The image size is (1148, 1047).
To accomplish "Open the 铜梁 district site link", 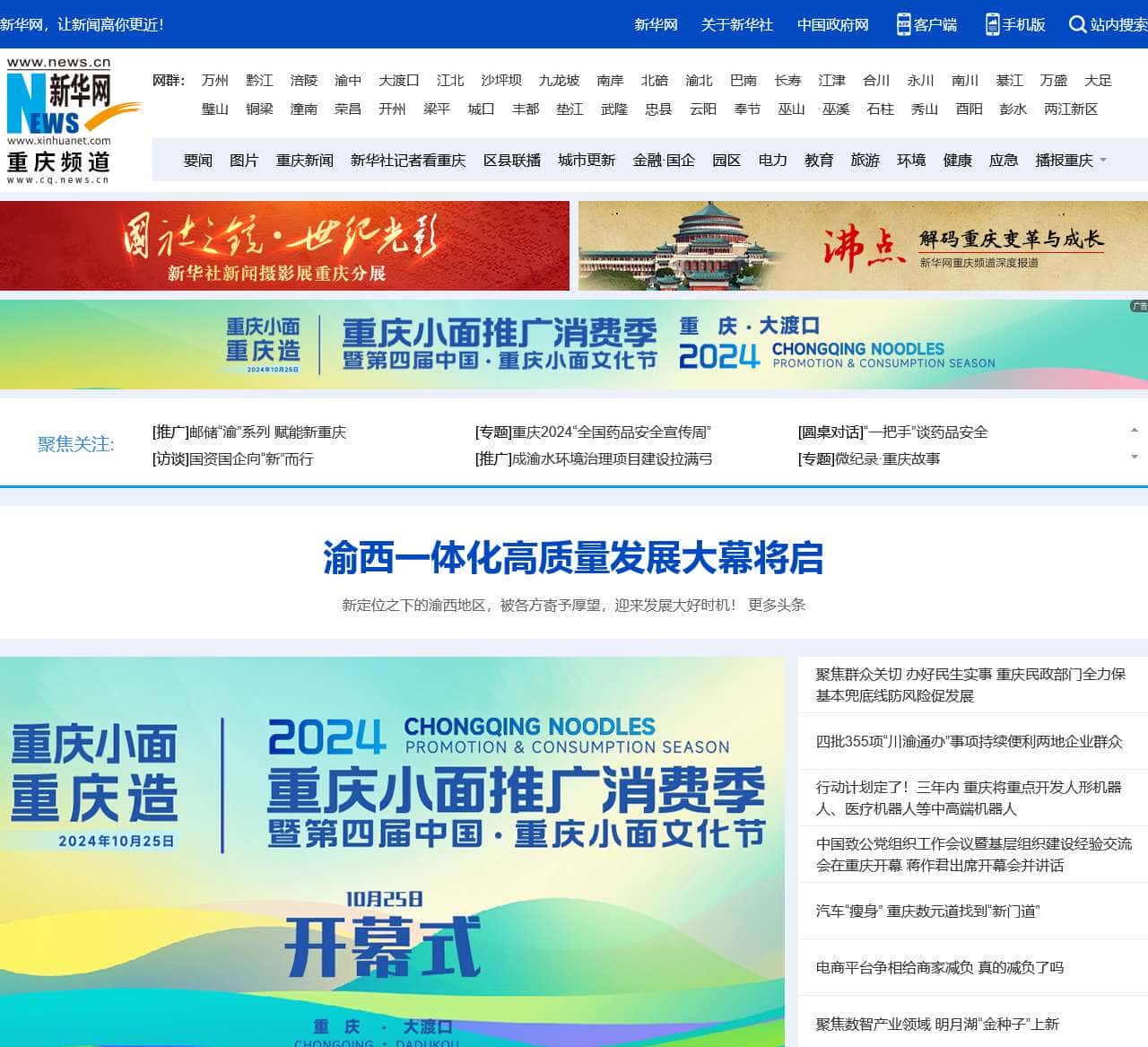I will 259,109.
